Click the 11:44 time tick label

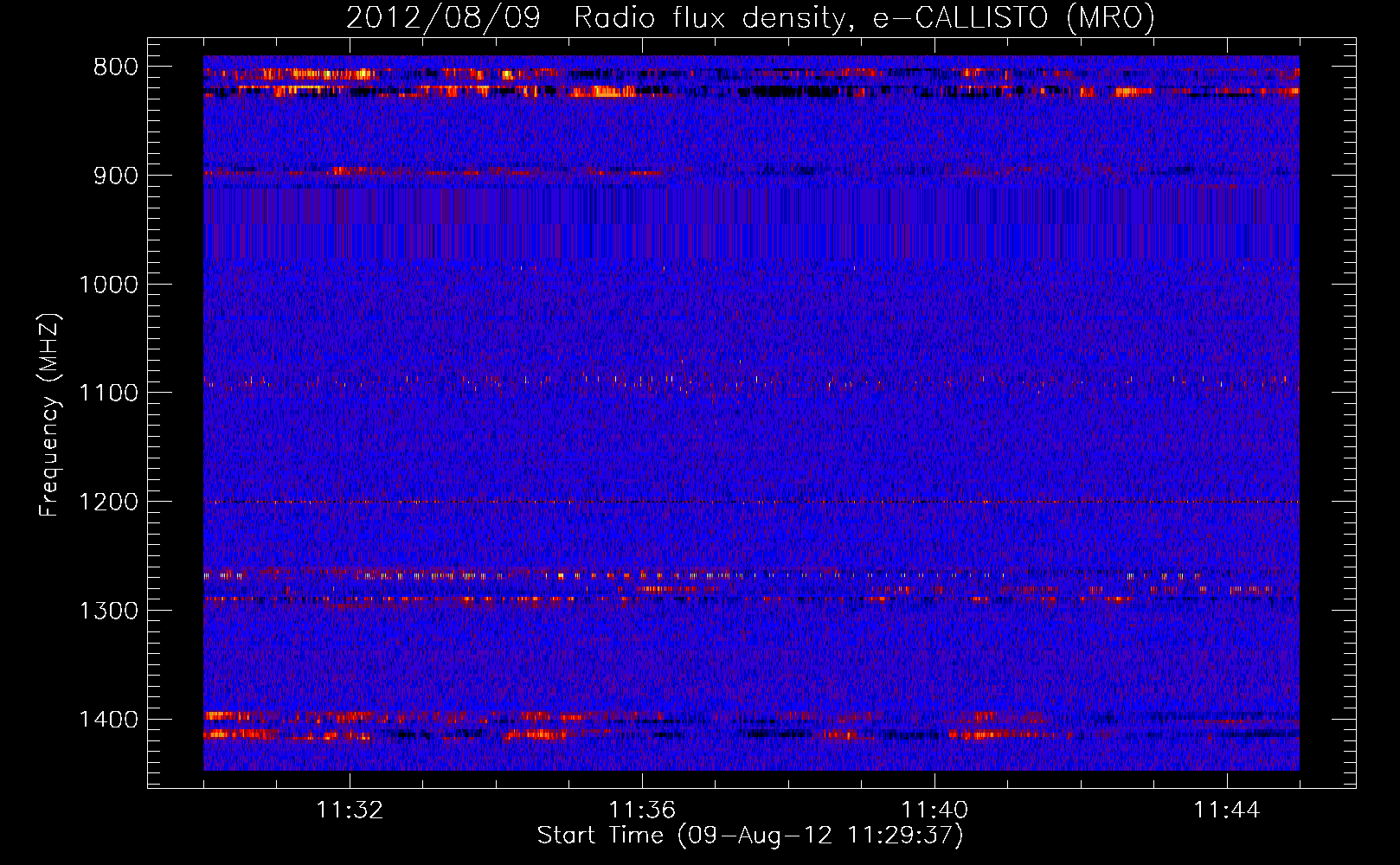tap(1227, 811)
